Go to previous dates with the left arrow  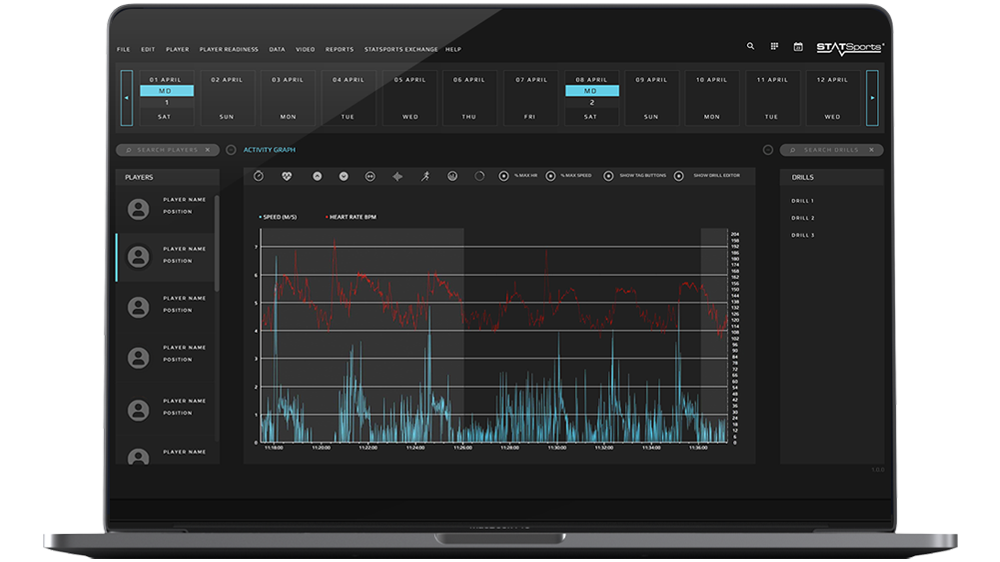(x=126, y=98)
